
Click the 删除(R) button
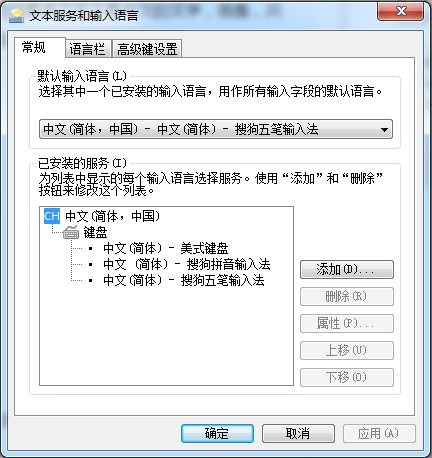pos(347,296)
